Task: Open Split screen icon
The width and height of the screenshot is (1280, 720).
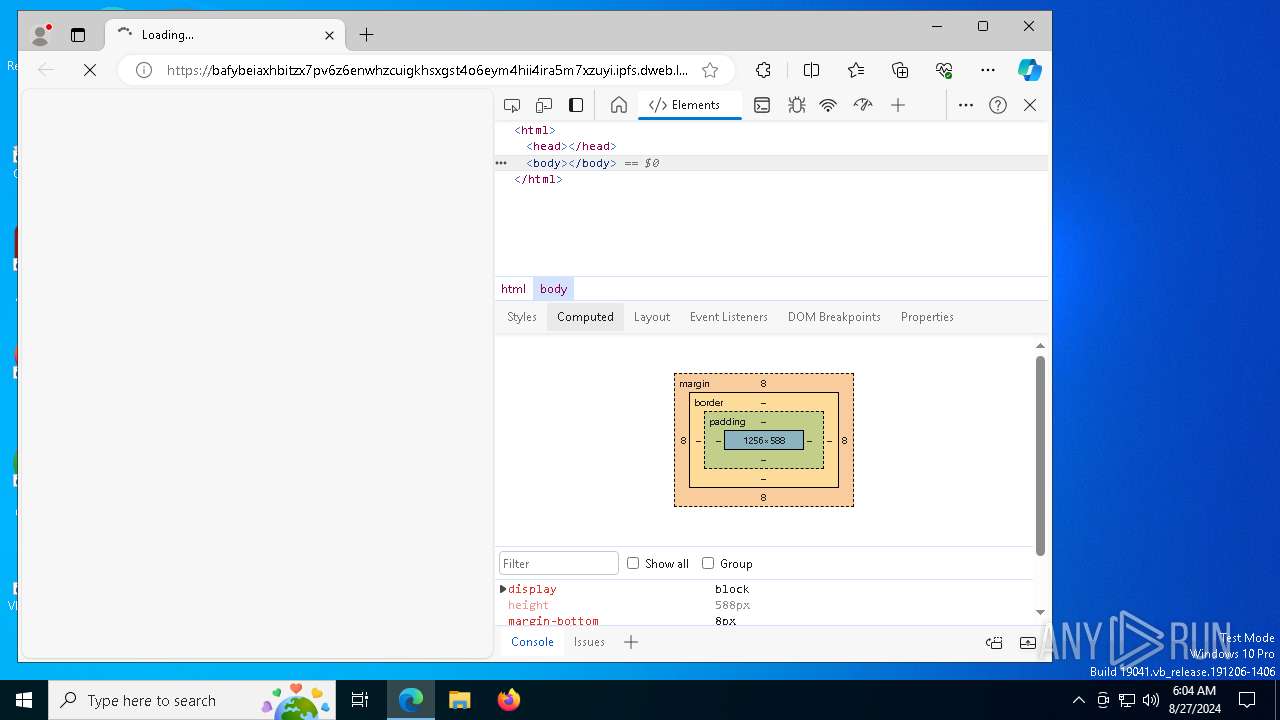Action: coord(812,70)
